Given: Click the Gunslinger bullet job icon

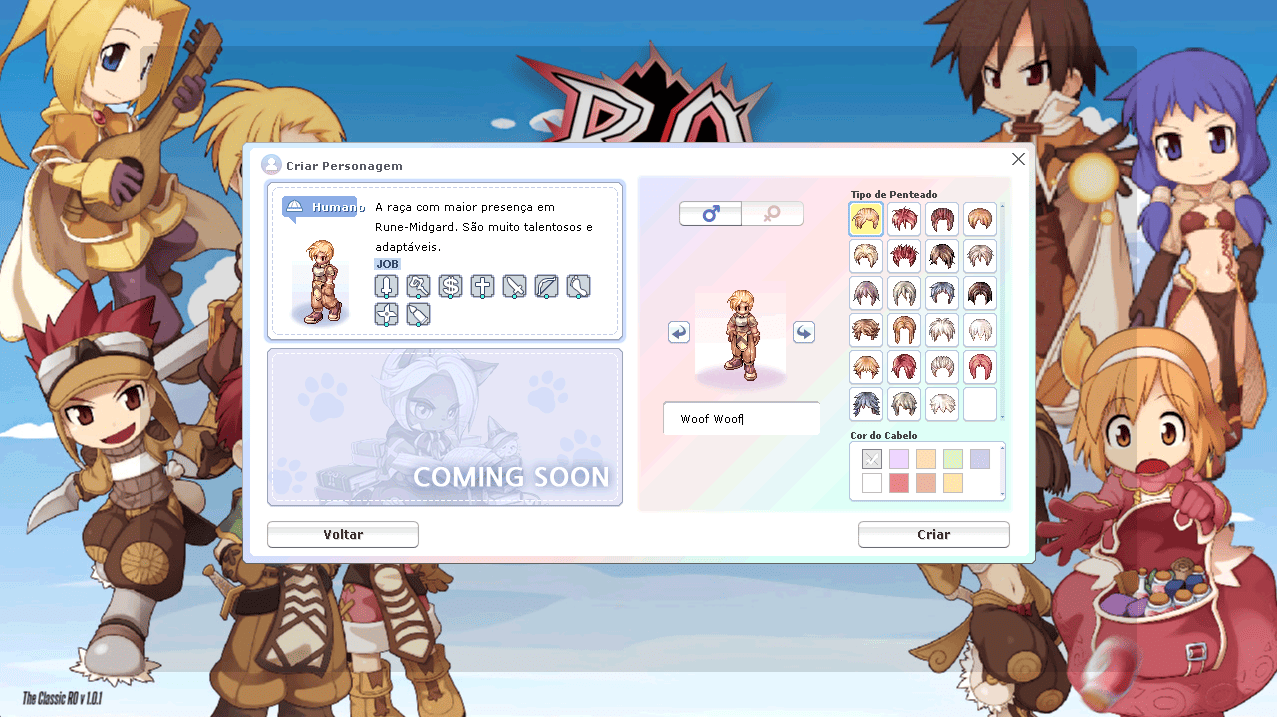Looking at the screenshot, I should coord(419,315).
